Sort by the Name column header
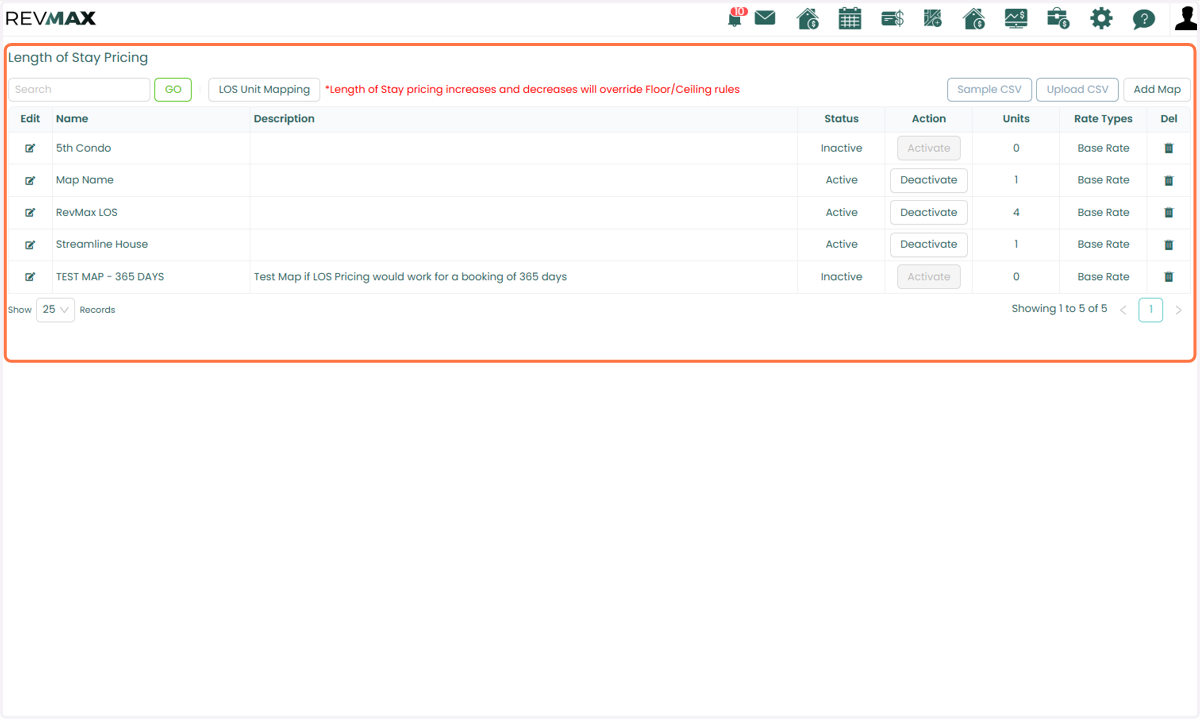This screenshot has width=1200, height=719. [x=72, y=119]
